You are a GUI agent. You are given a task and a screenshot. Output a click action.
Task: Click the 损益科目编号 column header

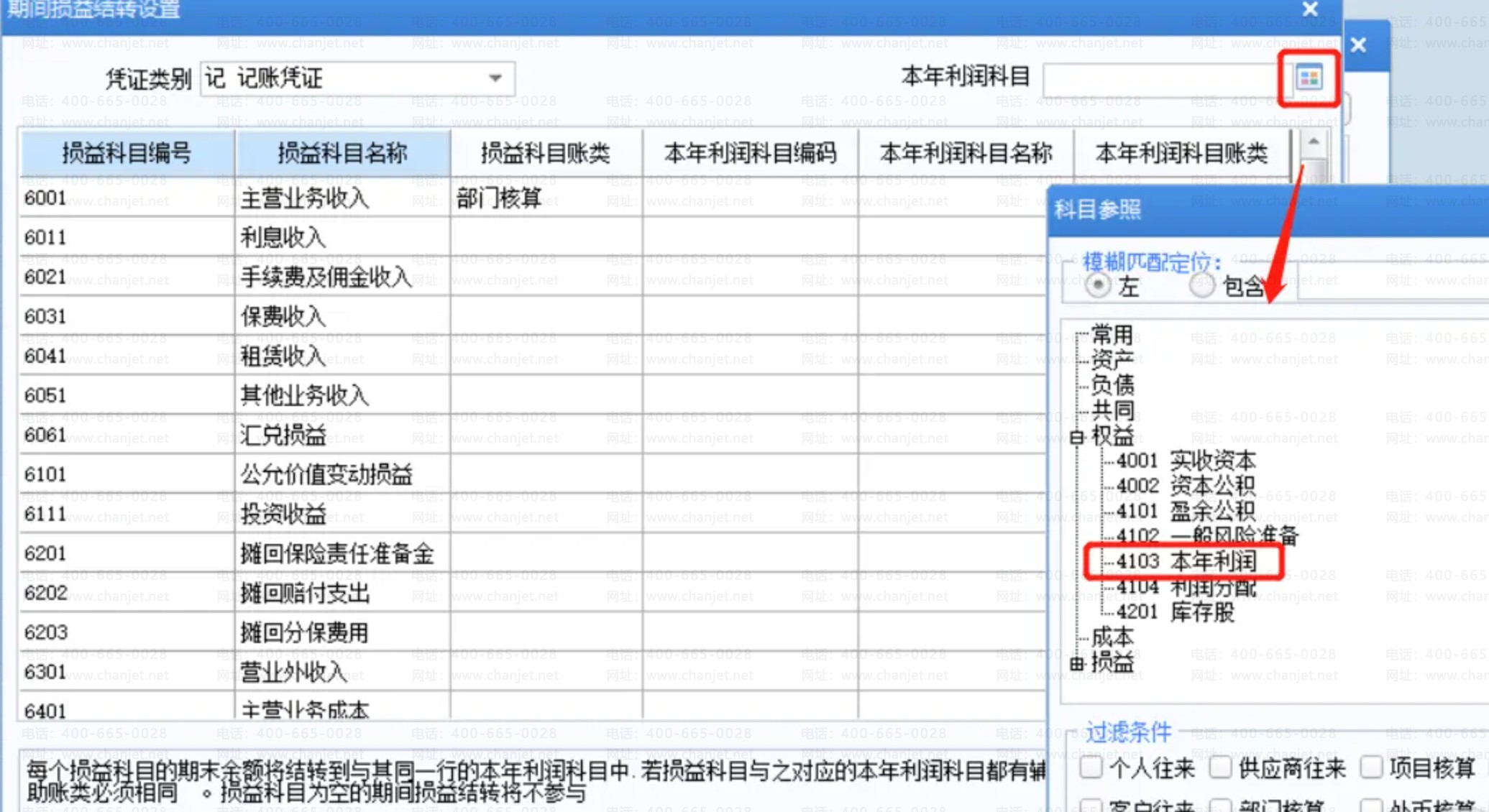[x=127, y=153]
